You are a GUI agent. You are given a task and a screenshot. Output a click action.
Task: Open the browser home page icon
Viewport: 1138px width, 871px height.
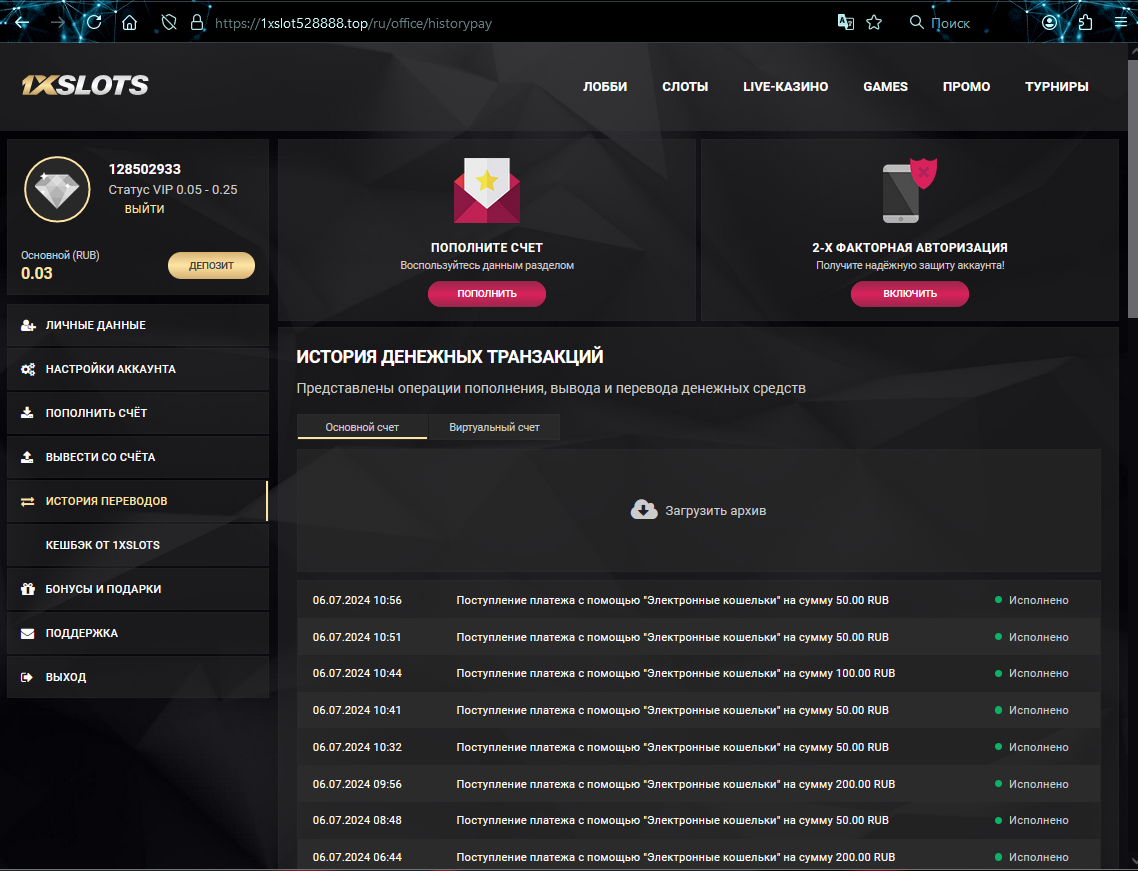pos(129,23)
